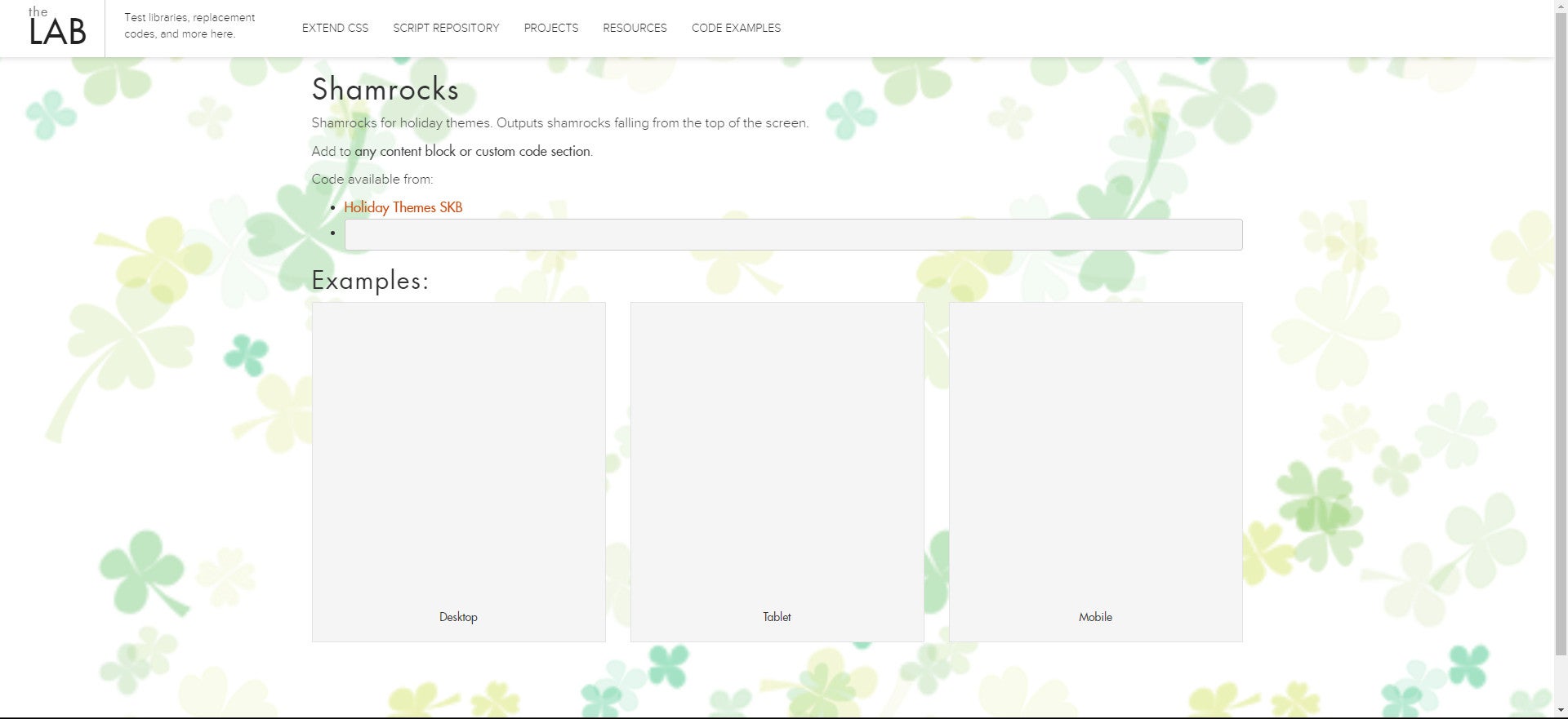Click the 'any content block or custom code section' text
Viewport: 1568px width, 719px height.
[x=473, y=152]
